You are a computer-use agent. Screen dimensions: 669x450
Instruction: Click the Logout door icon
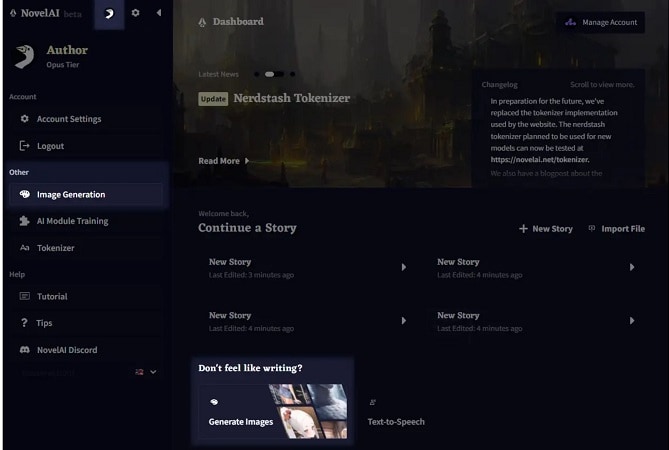click(24, 146)
